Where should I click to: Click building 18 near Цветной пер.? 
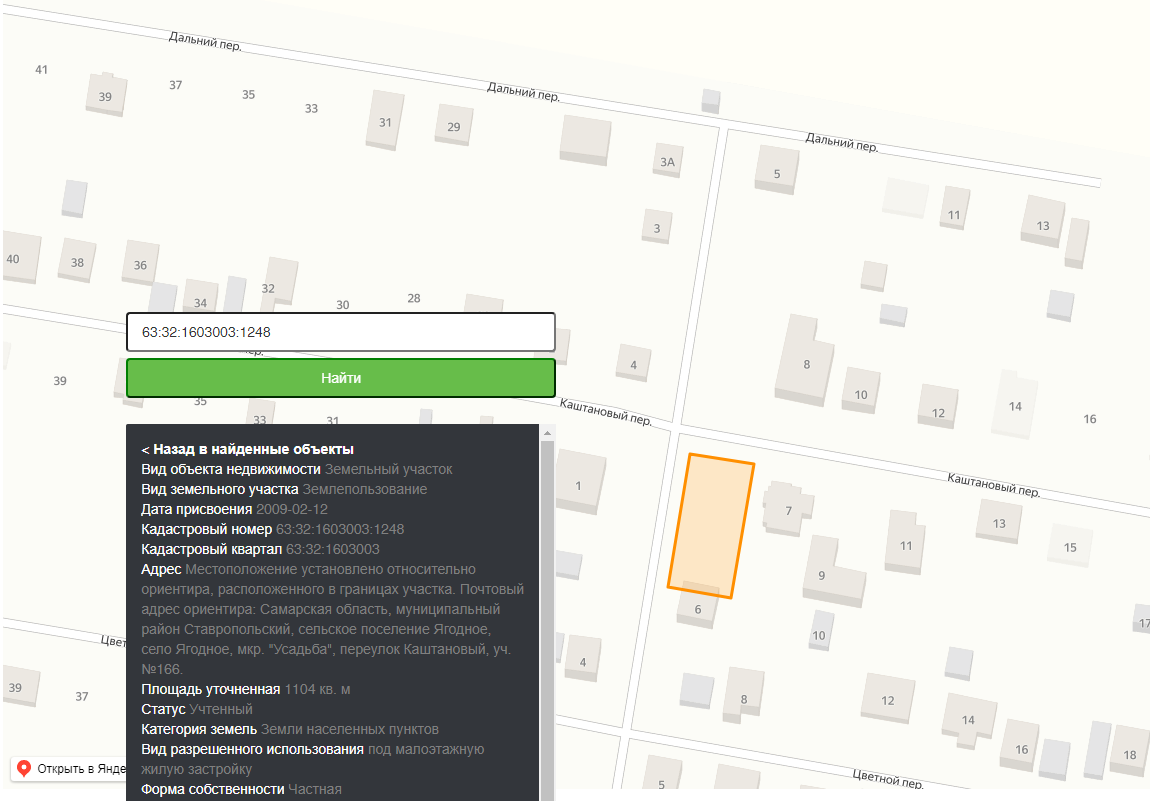(x=1129, y=752)
